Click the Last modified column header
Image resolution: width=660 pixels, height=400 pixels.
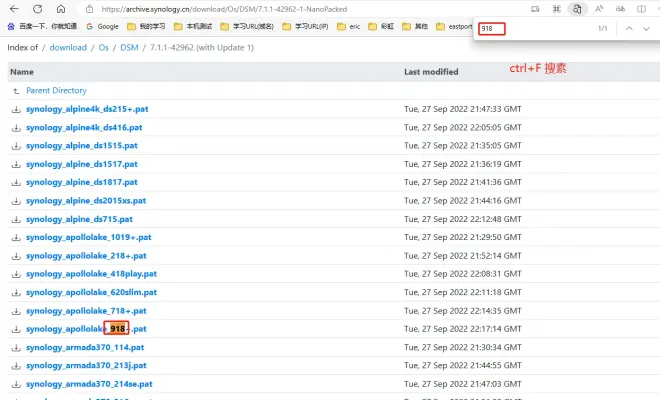click(431, 72)
